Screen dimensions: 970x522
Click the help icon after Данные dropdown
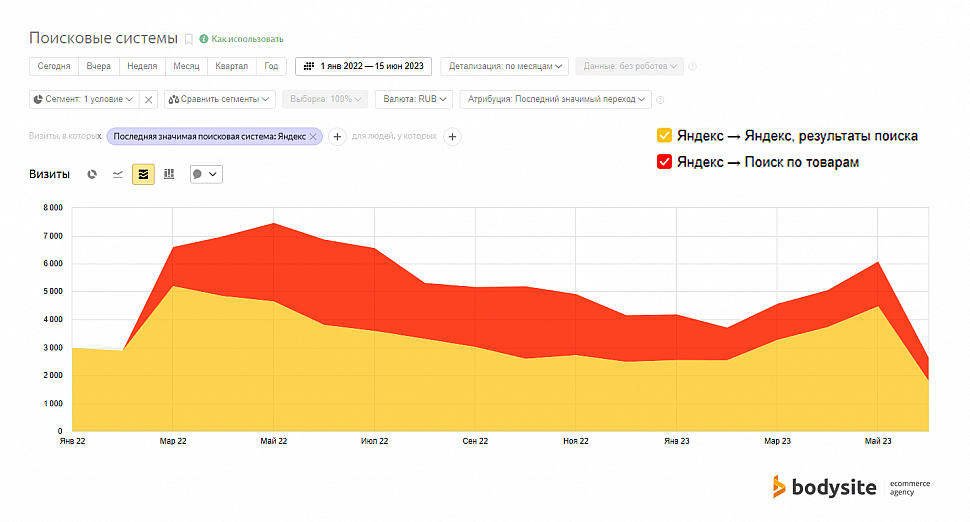click(x=692, y=67)
